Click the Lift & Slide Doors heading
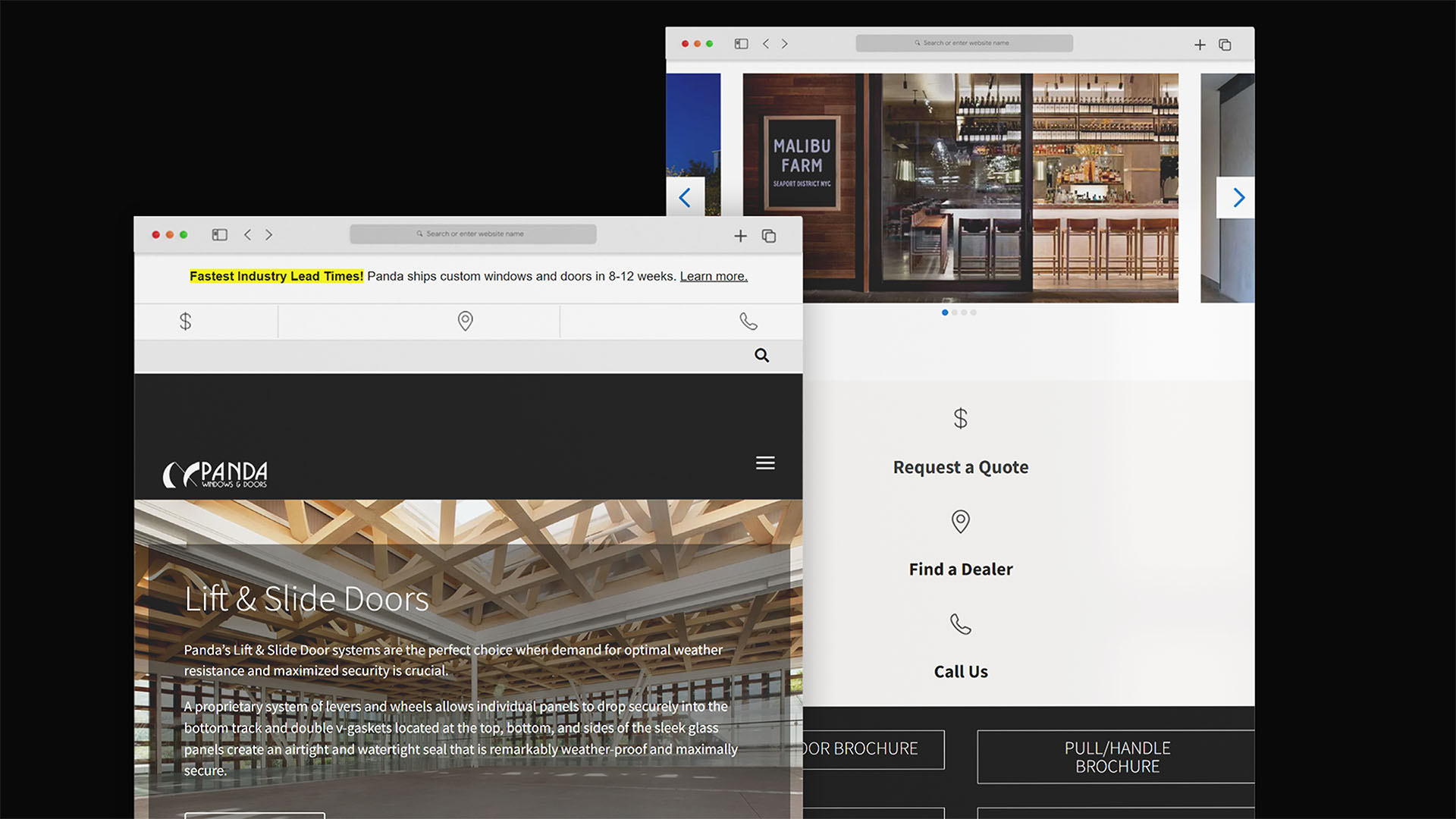 [306, 599]
